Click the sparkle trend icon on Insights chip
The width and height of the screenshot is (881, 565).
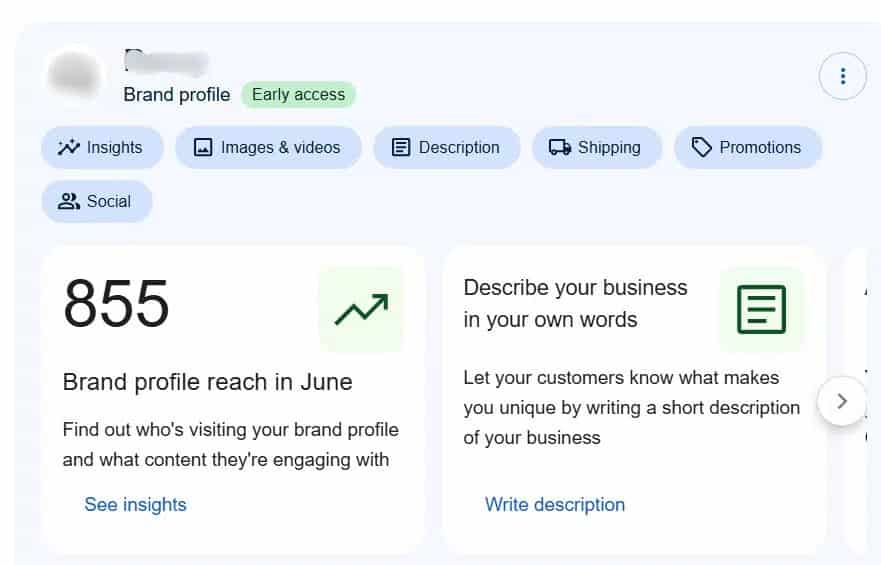(68, 147)
